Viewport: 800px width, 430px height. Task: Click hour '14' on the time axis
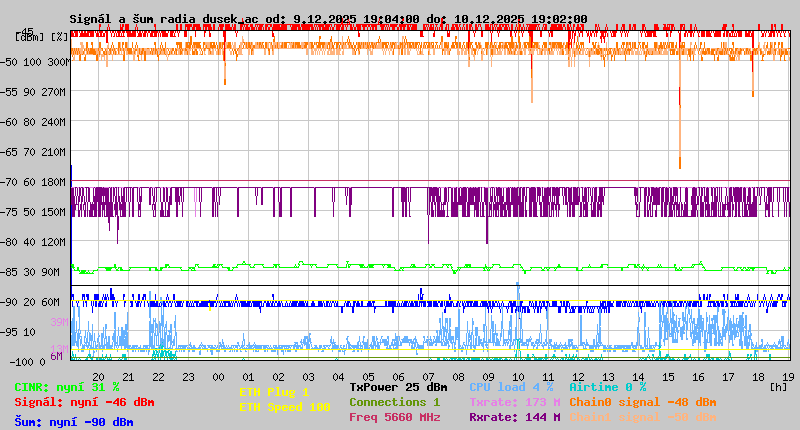pos(639,377)
